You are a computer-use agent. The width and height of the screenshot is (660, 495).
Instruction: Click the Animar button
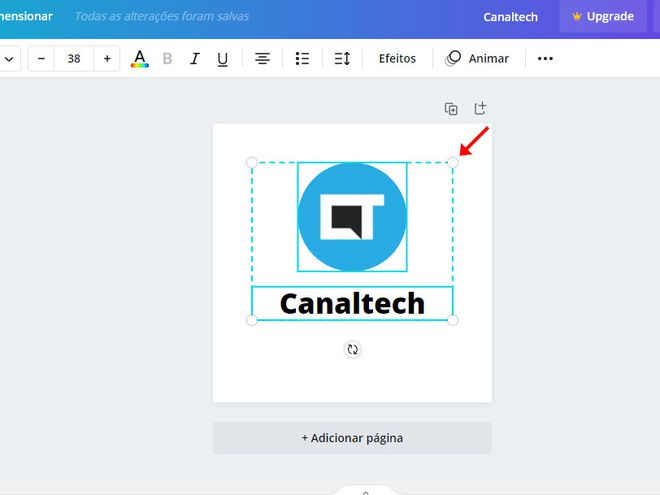(x=478, y=59)
